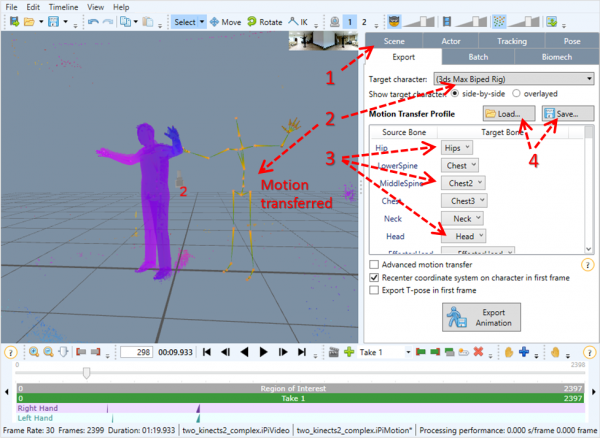Zoom in on the timeline

pos(34,352)
